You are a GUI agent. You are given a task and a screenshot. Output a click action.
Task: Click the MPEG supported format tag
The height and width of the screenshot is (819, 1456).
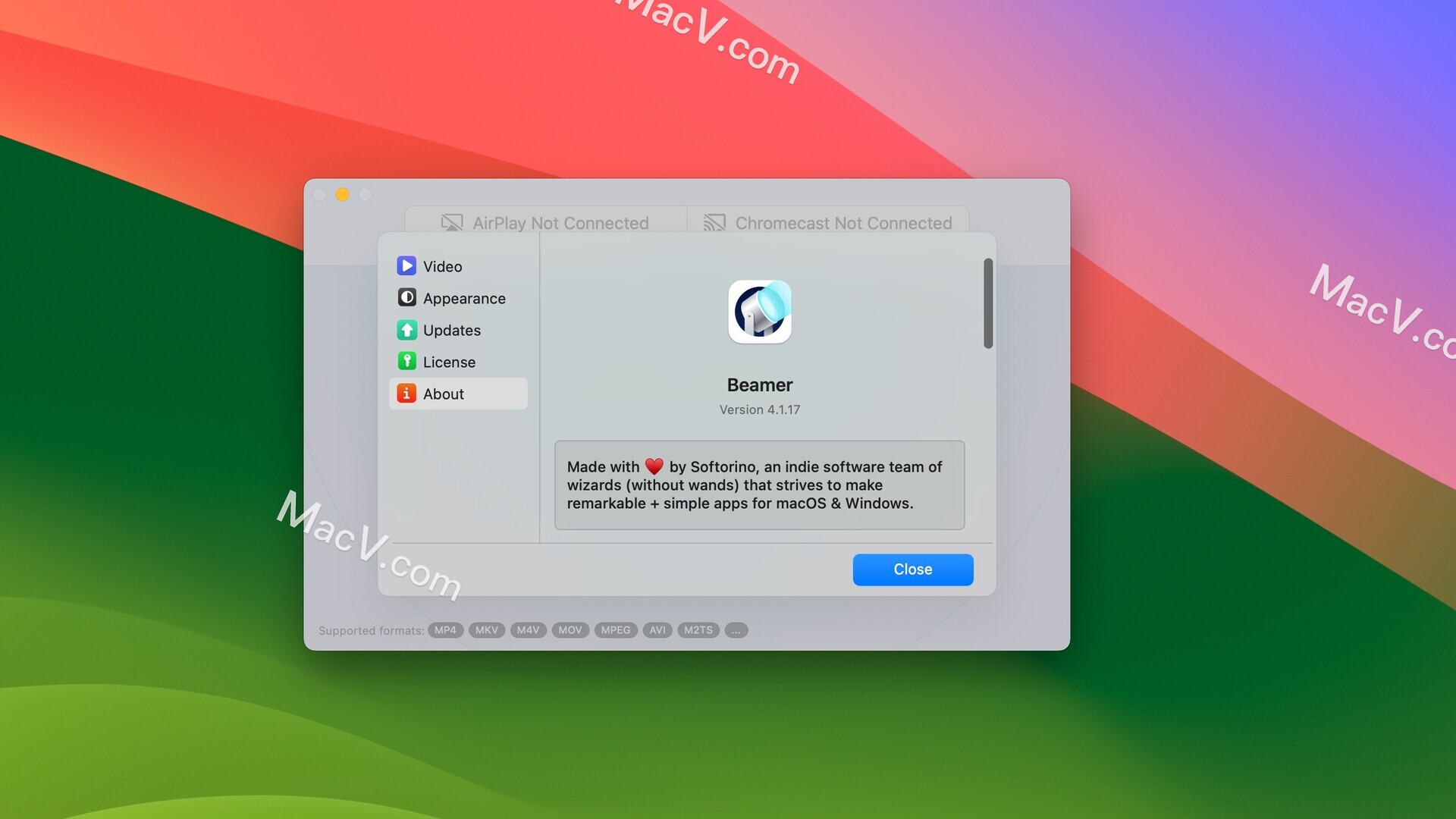click(615, 629)
